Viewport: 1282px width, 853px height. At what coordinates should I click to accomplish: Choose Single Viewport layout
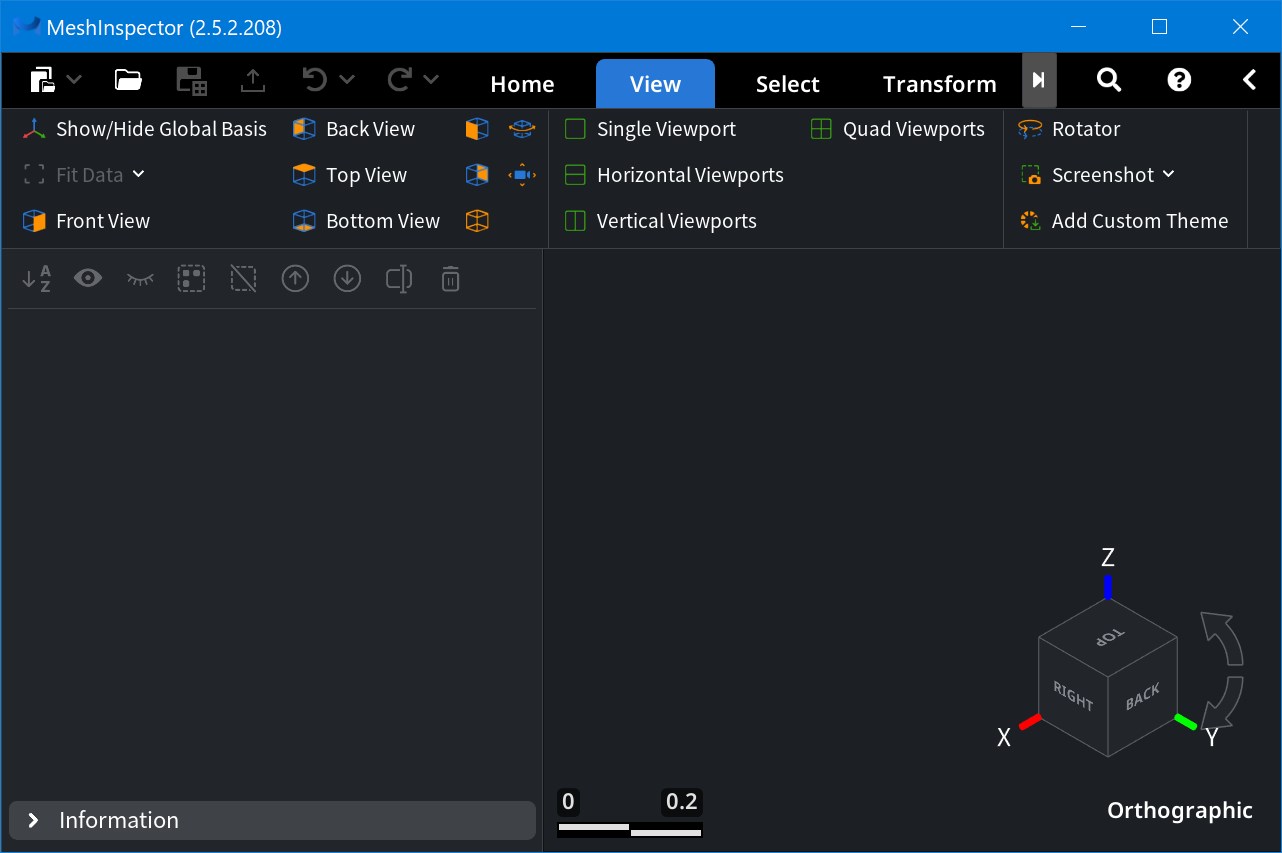(650, 129)
